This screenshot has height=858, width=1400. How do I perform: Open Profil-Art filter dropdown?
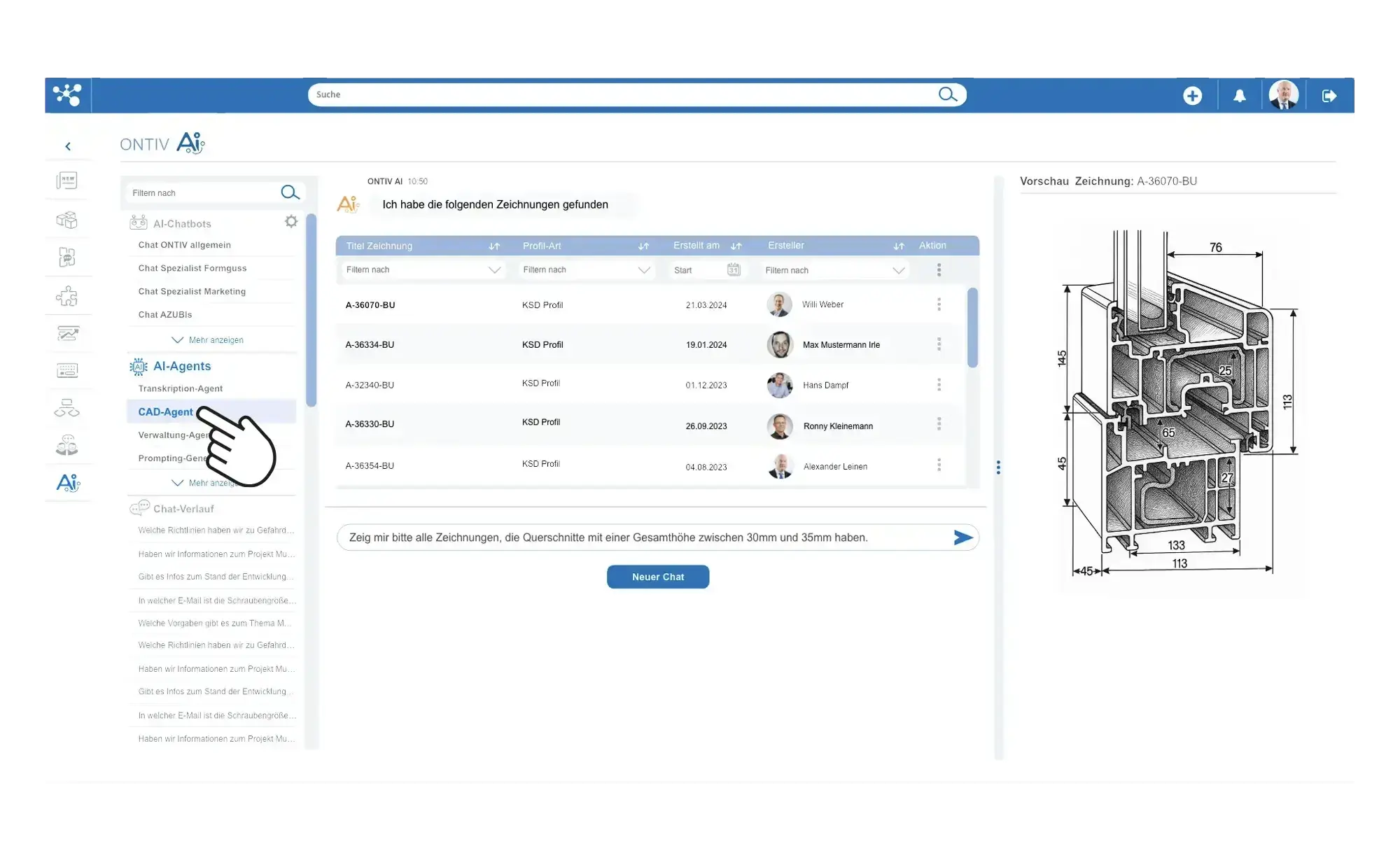(644, 270)
